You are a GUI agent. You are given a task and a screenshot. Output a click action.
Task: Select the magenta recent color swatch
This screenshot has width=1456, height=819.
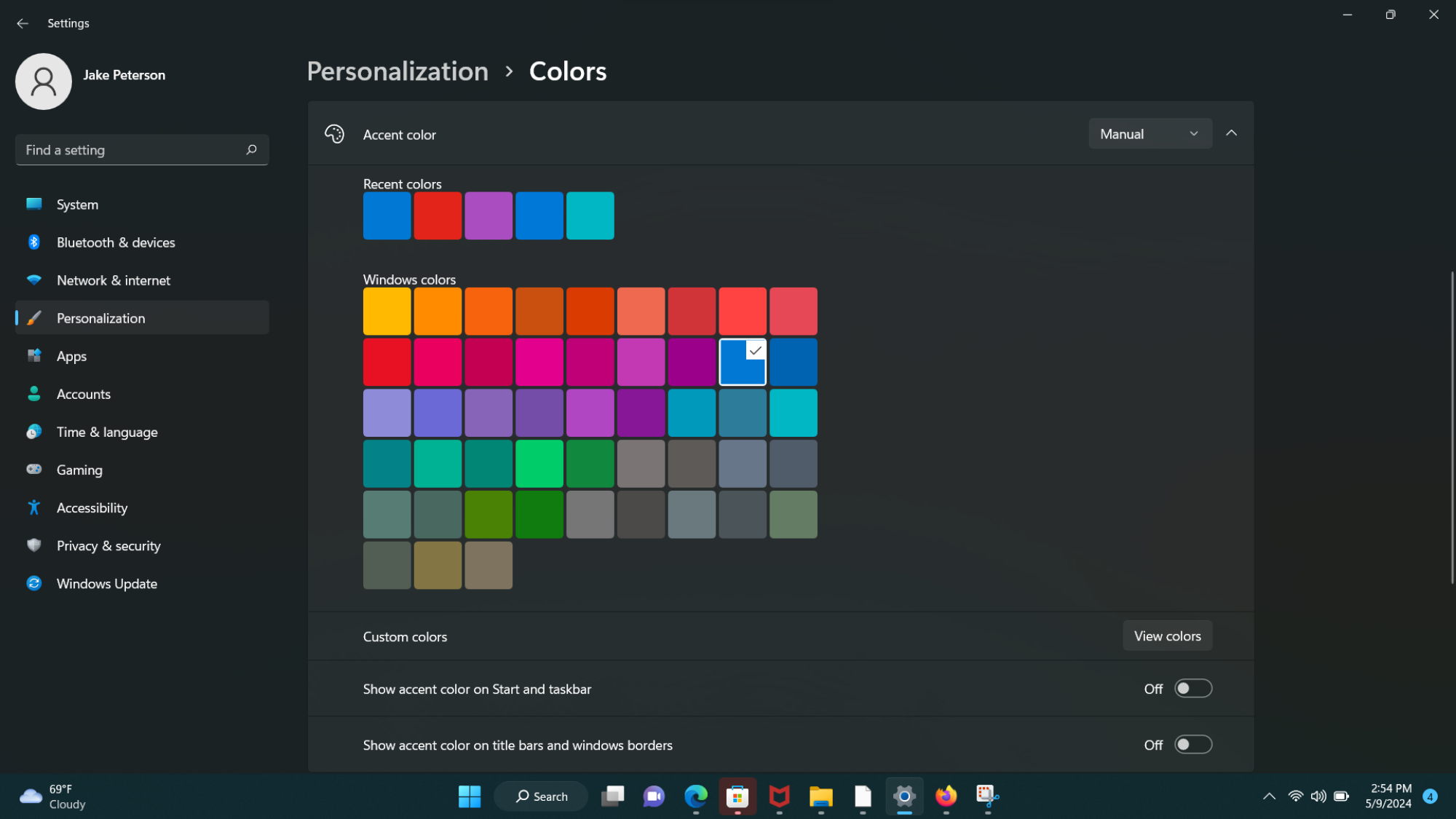(488, 215)
